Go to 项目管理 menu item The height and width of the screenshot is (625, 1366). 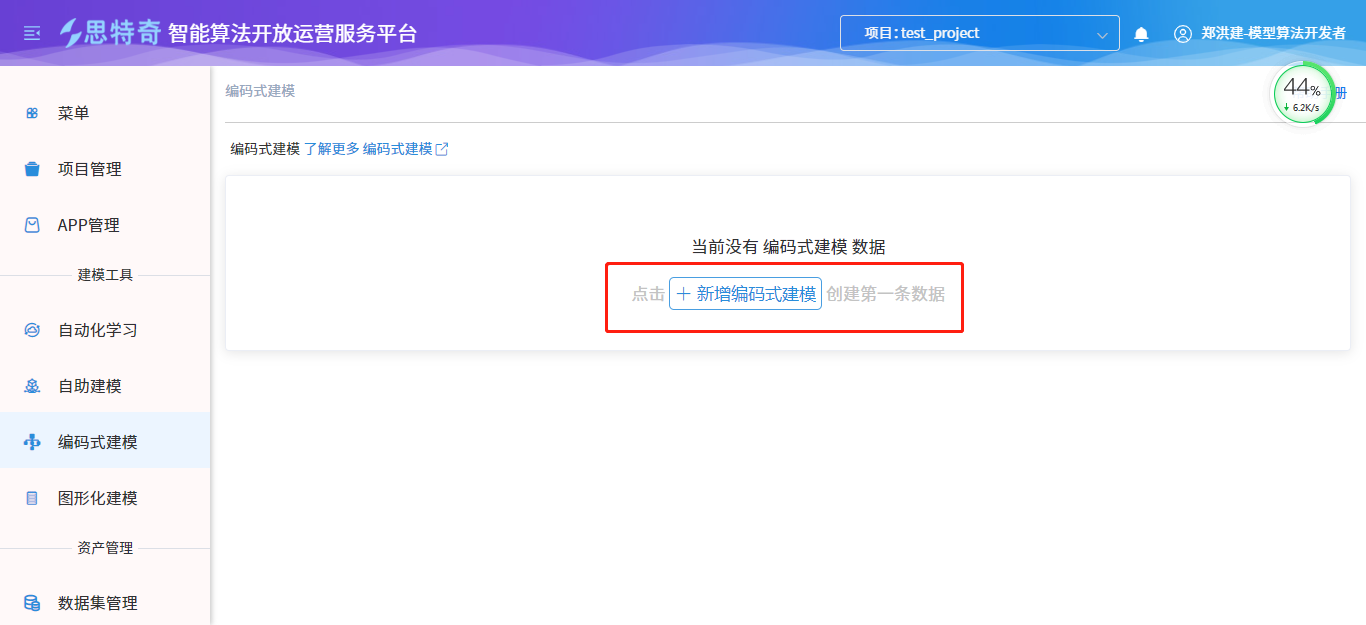coord(105,169)
